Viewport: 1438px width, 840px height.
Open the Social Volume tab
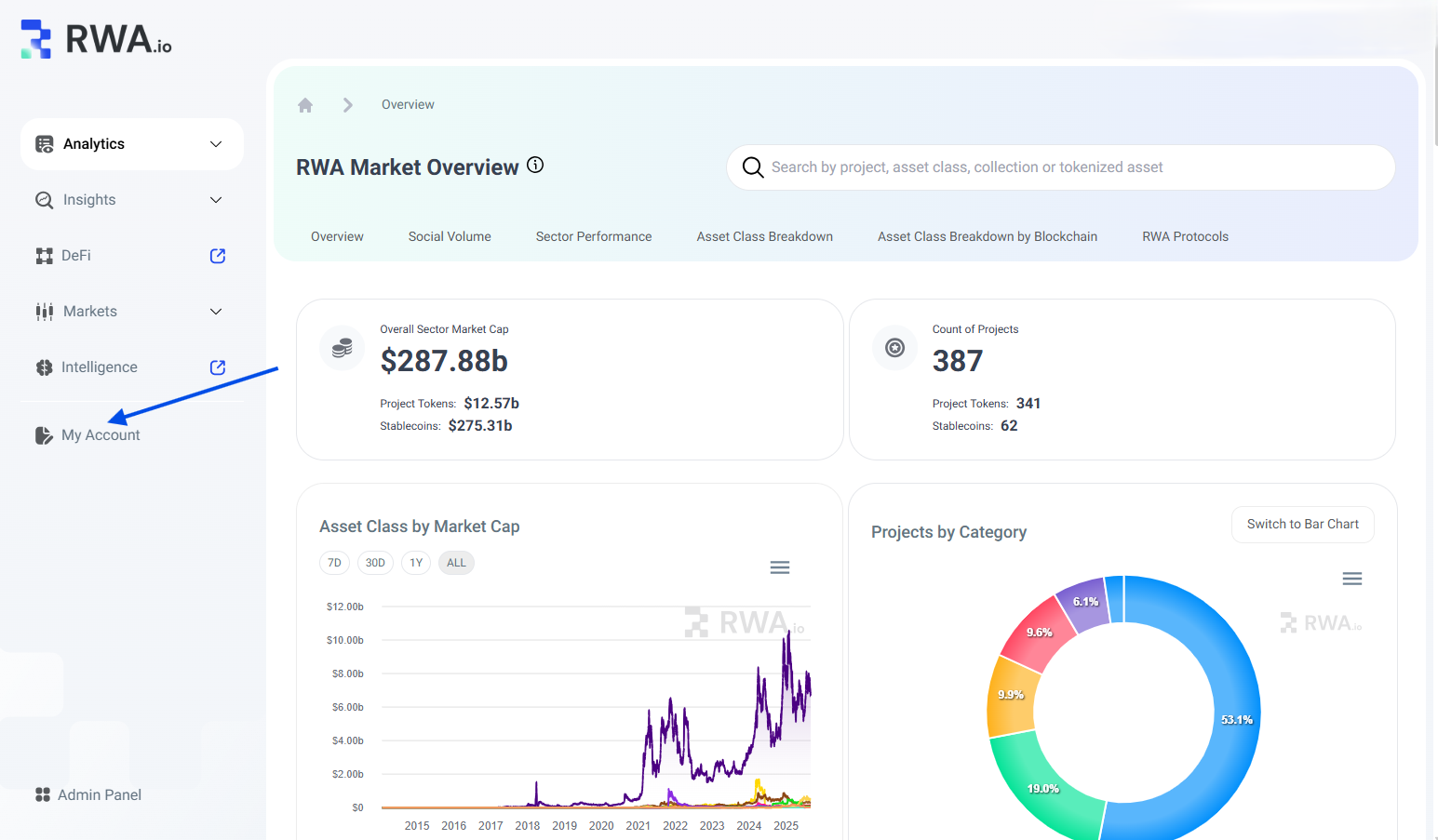pyautogui.click(x=450, y=237)
